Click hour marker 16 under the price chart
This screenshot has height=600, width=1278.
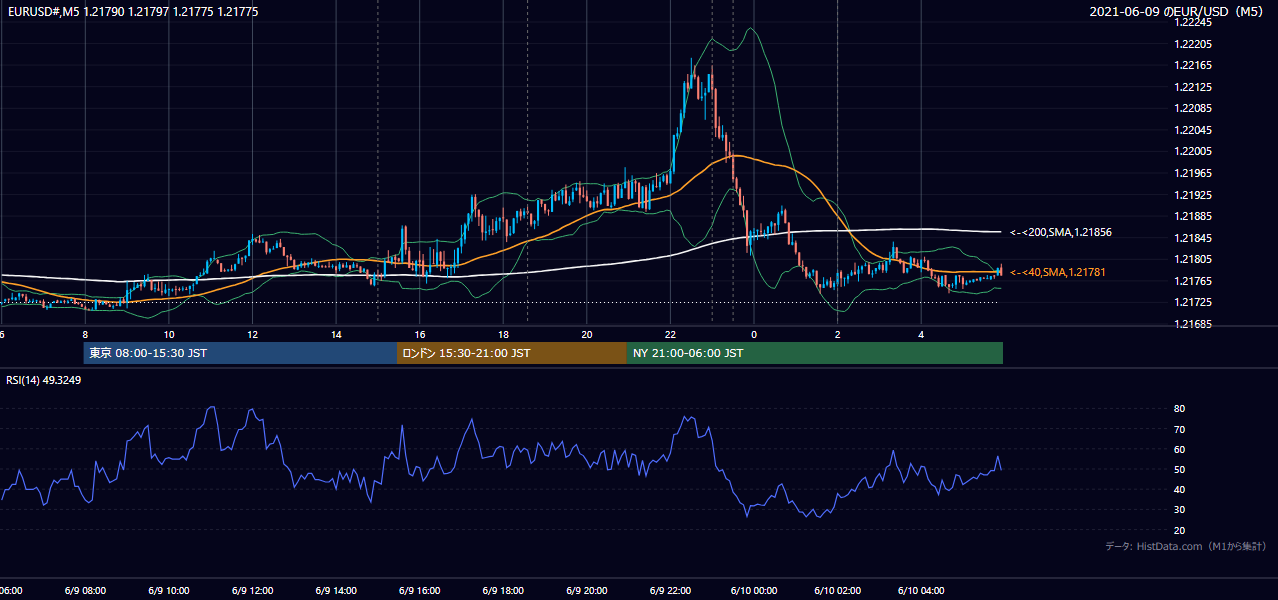click(x=420, y=334)
